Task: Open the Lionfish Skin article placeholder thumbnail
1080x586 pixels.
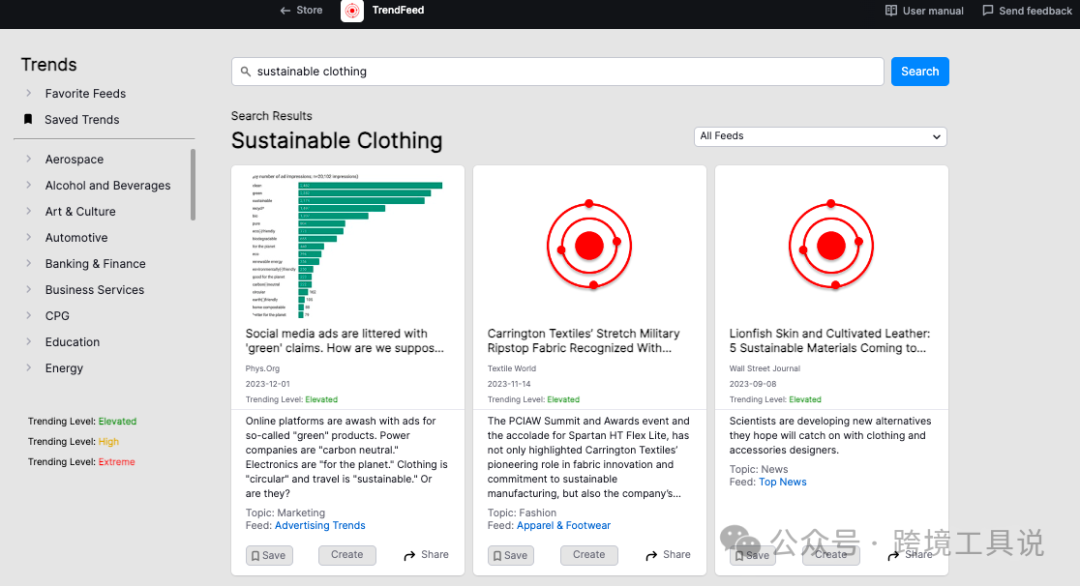Action: [831, 244]
